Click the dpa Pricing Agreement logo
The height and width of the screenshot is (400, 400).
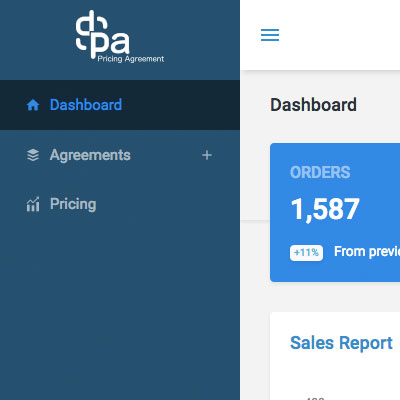[120, 37]
